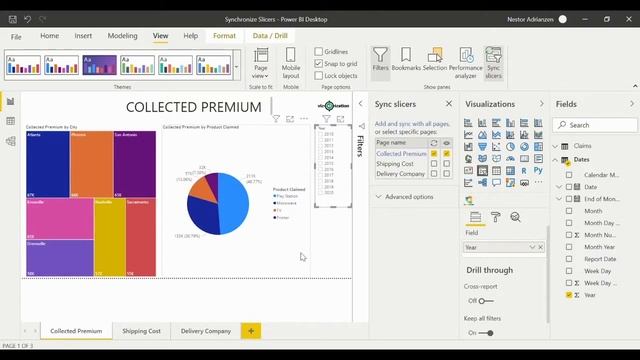The height and width of the screenshot is (360, 640).
Task: Collapse the Visualizations pane chevron
Action: point(542,104)
